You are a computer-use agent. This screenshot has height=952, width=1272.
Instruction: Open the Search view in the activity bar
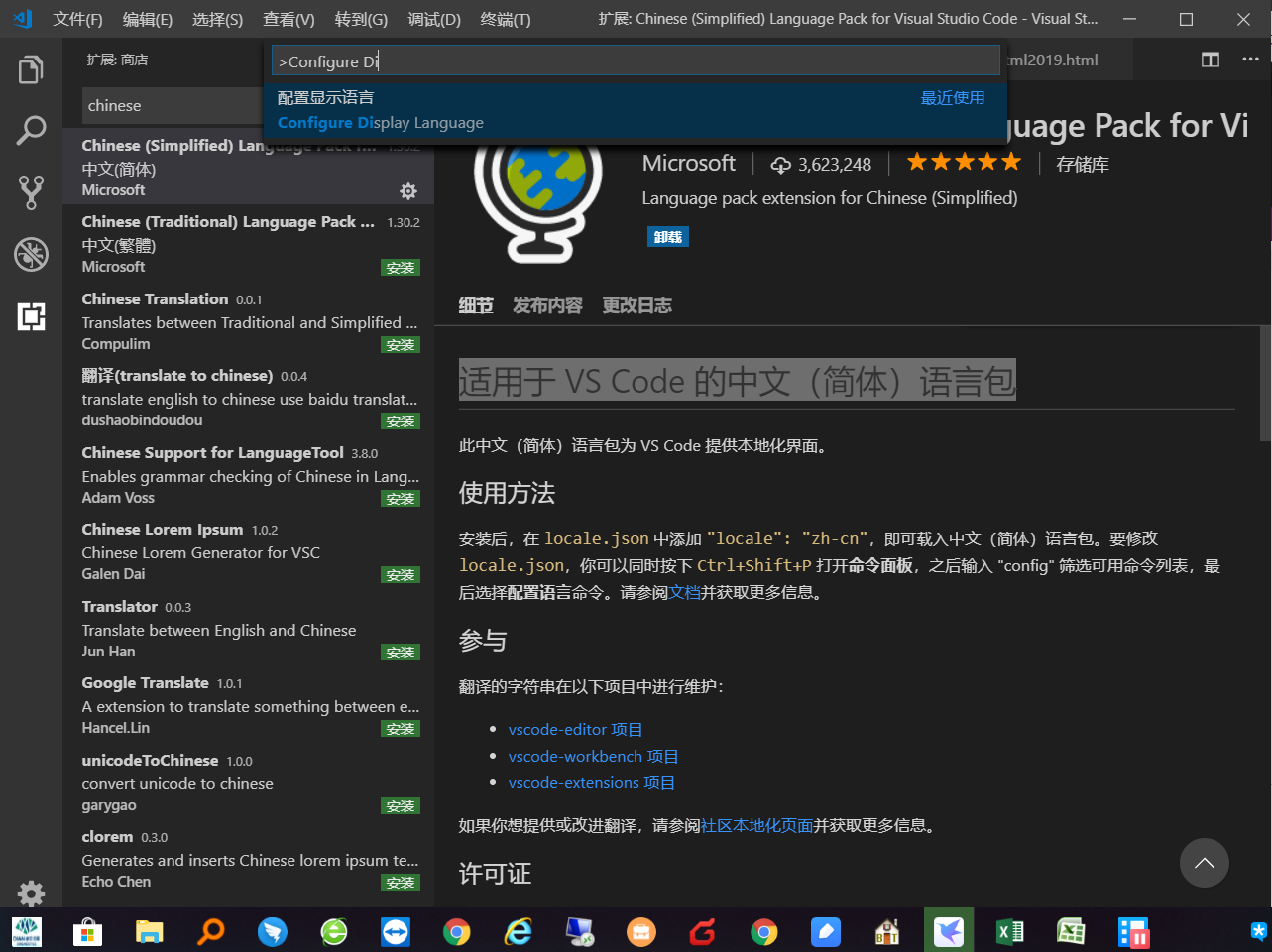coord(30,129)
